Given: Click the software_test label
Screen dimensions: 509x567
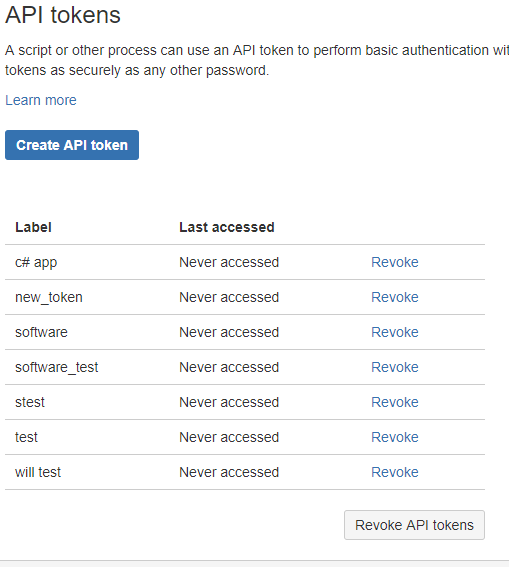Looking at the screenshot, I should pyautogui.click(x=57, y=367).
